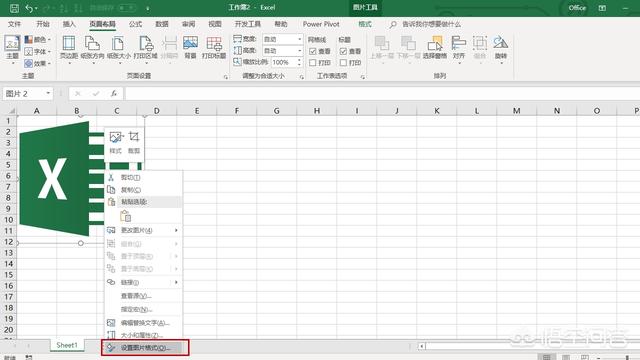Screen dimensions: 640x360
Task: Open the theme Colors (颜色) dropdown
Action: [x=38, y=39]
